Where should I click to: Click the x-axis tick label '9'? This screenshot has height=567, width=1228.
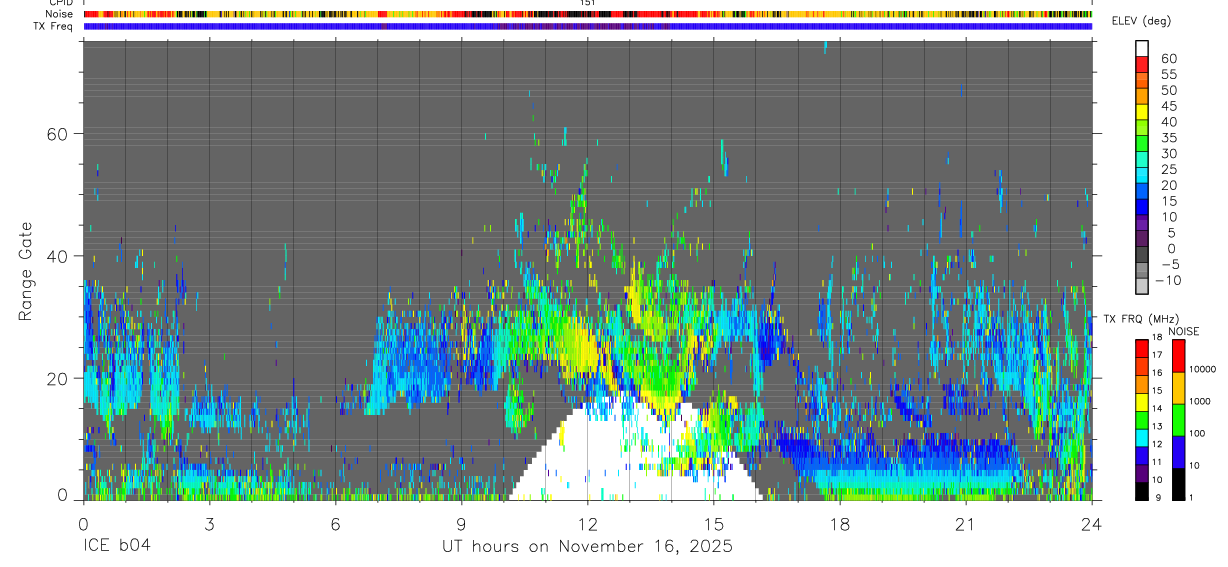(461, 523)
